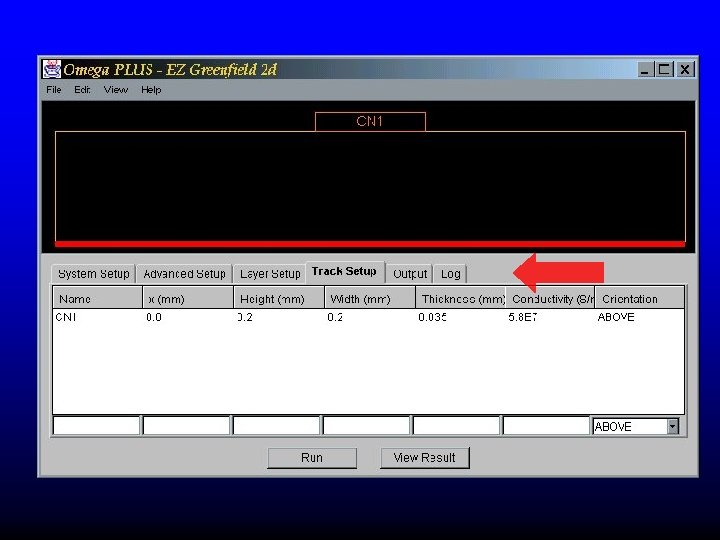Switch to the Output tab

click(x=410, y=274)
